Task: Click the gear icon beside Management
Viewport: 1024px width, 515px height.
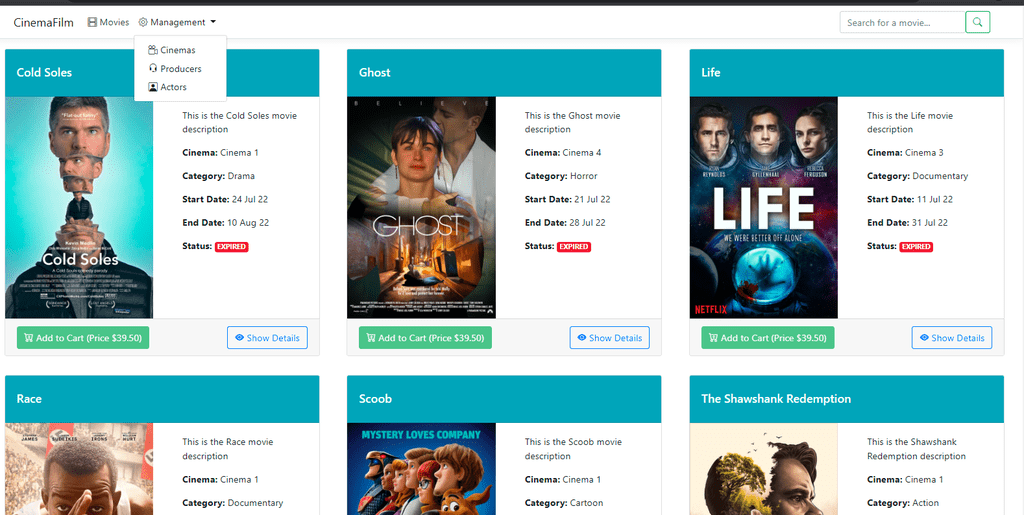Action: (143, 22)
